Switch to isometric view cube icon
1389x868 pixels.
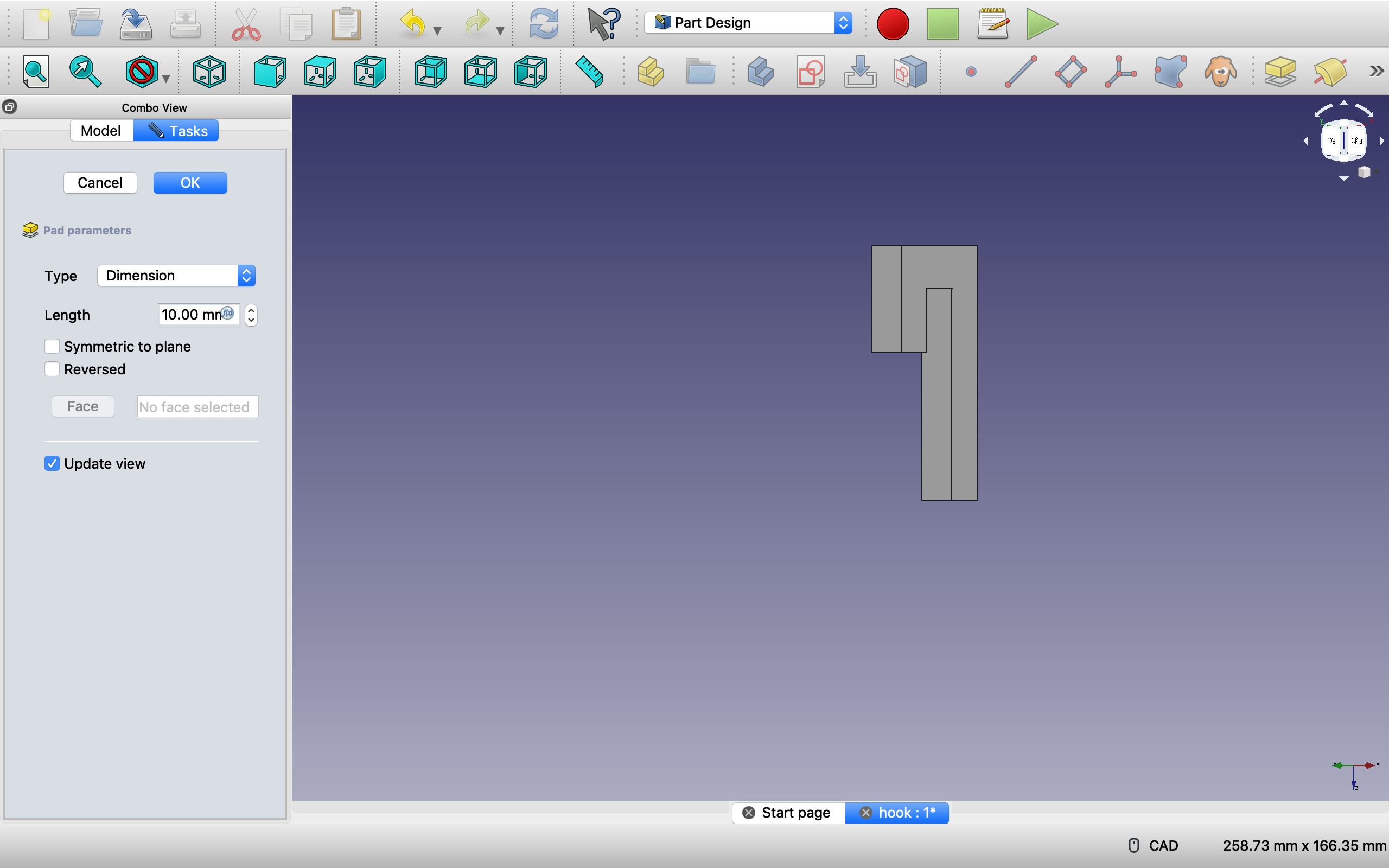(209, 72)
